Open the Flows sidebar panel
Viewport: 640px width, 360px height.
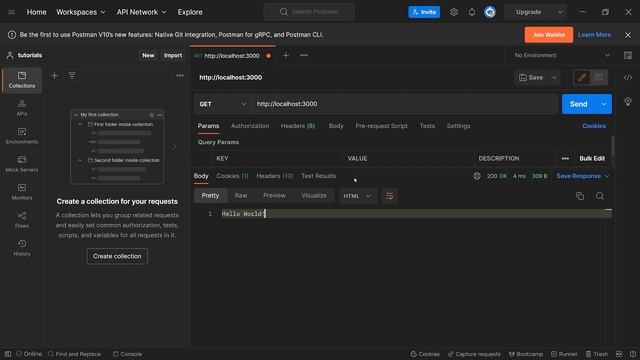[22, 220]
